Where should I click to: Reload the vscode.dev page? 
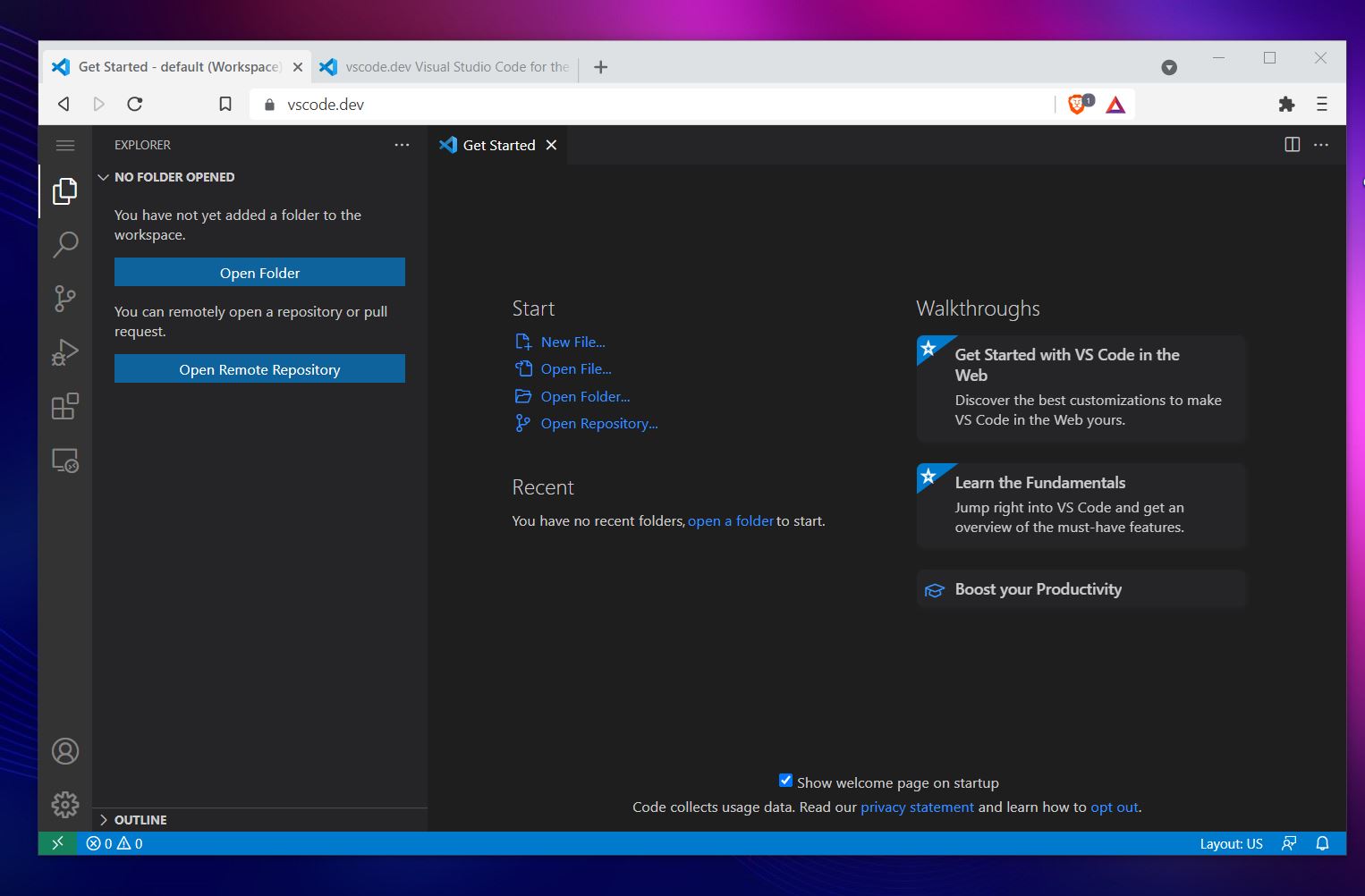tap(135, 105)
